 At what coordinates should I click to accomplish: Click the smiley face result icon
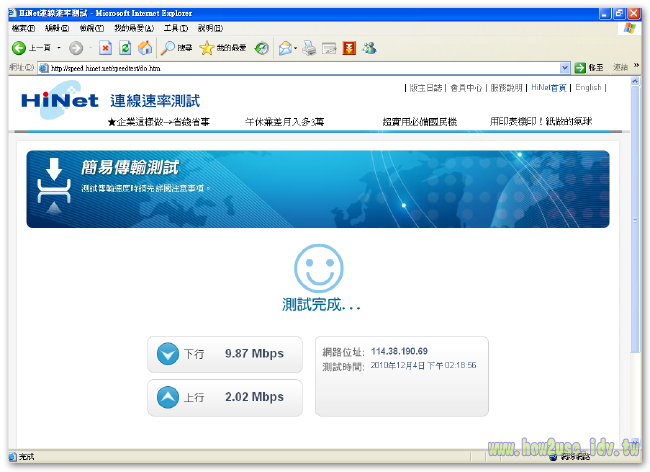tap(319, 268)
